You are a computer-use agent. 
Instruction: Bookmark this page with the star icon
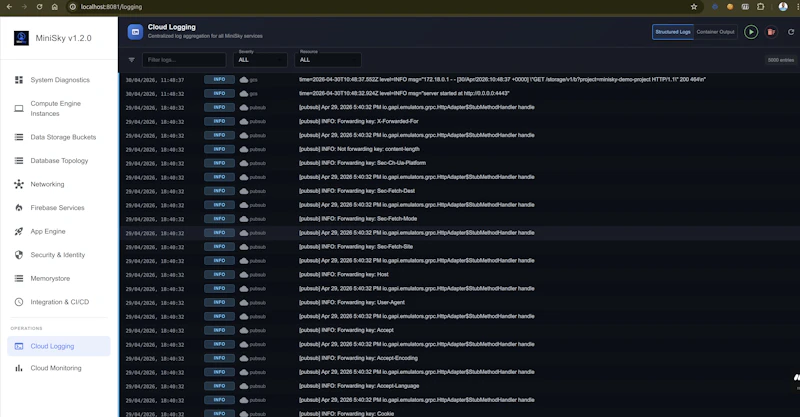tap(694, 7)
